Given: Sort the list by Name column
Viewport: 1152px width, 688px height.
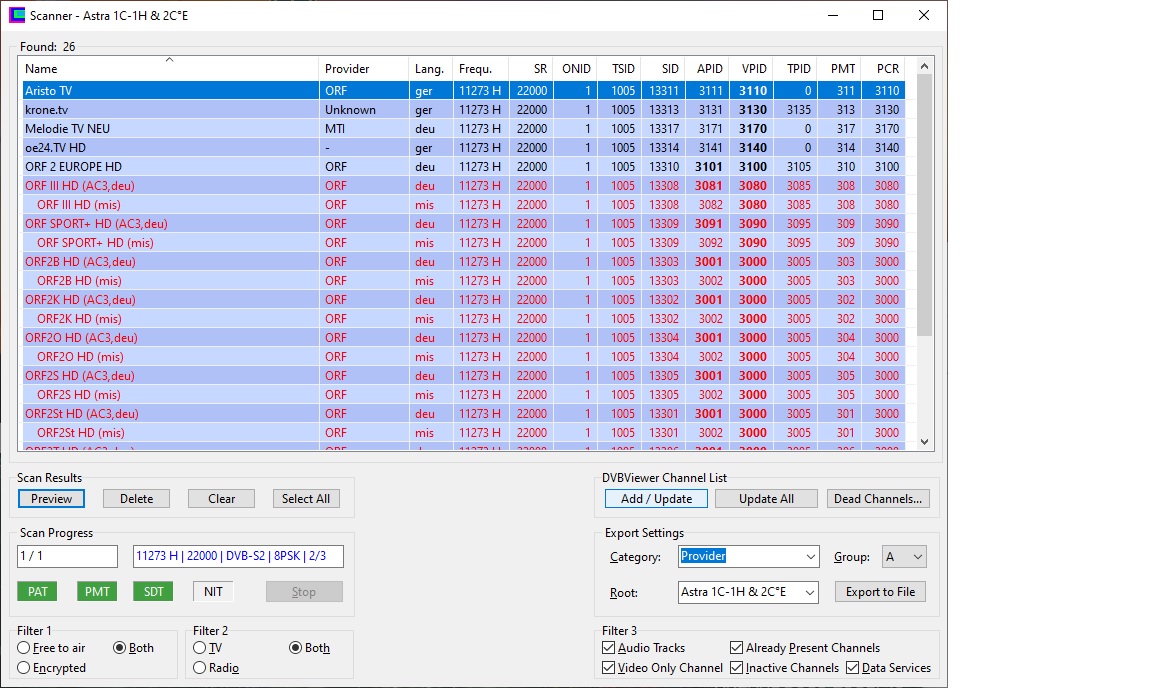Looking at the screenshot, I should [168, 68].
